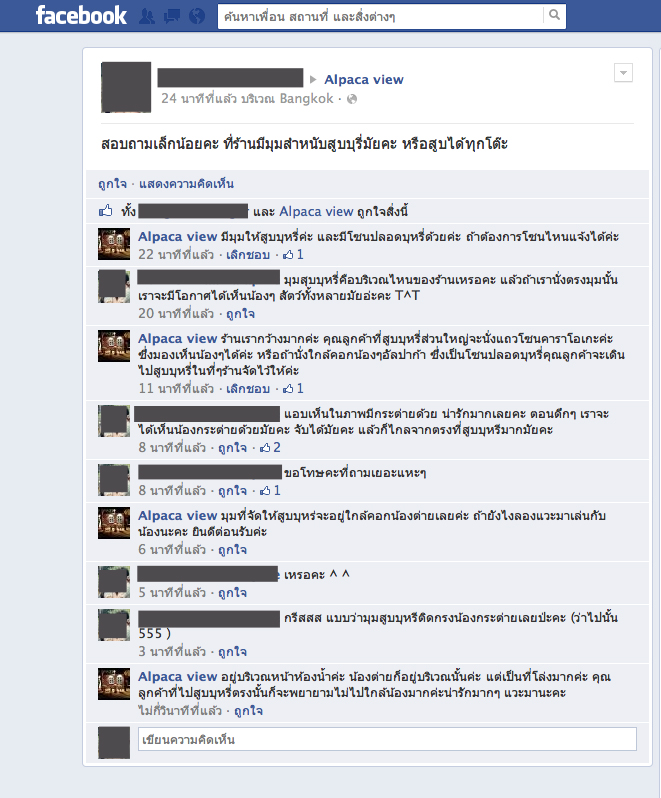Open notifications globe icon in header

tap(197, 16)
